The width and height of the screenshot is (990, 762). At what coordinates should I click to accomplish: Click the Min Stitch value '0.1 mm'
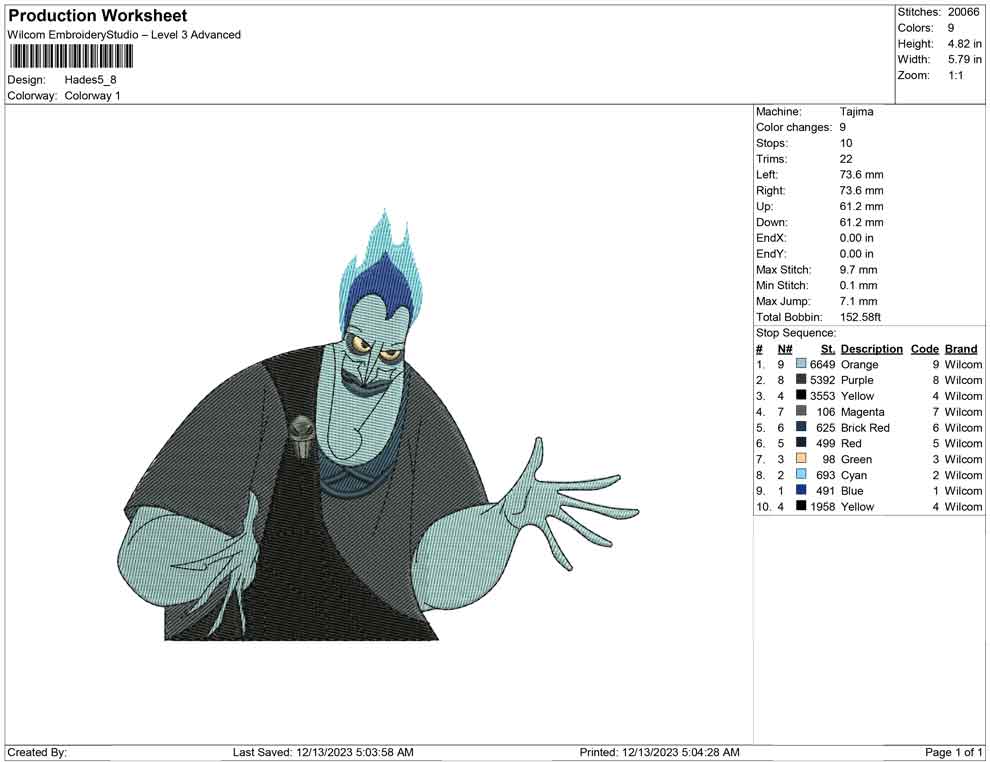(858, 285)
